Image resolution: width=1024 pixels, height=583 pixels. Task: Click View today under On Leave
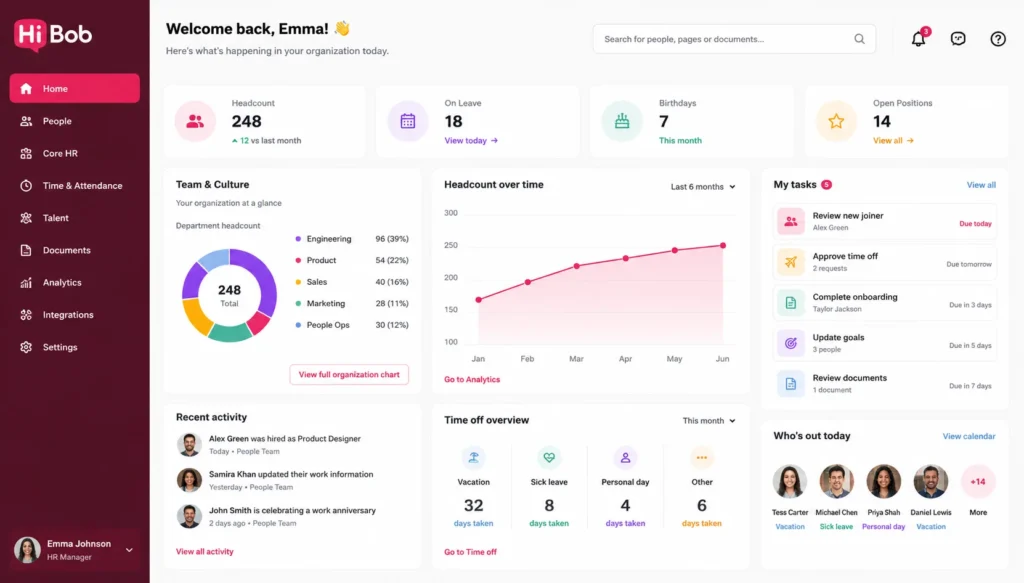[471, 140]
